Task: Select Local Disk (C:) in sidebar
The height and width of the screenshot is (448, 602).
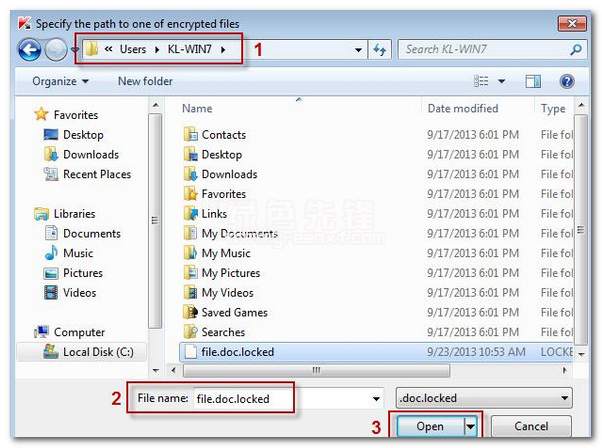Action: click(98, 352)
